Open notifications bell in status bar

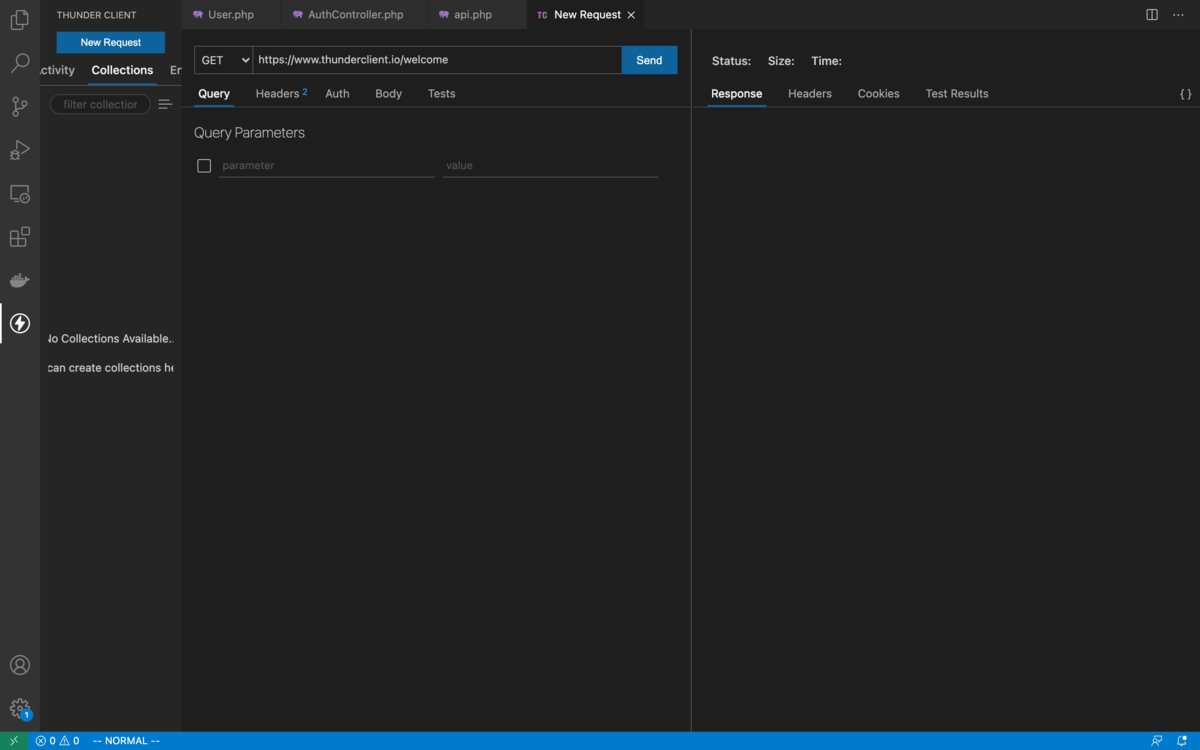pyautogui.click(x=1181, y=741)
